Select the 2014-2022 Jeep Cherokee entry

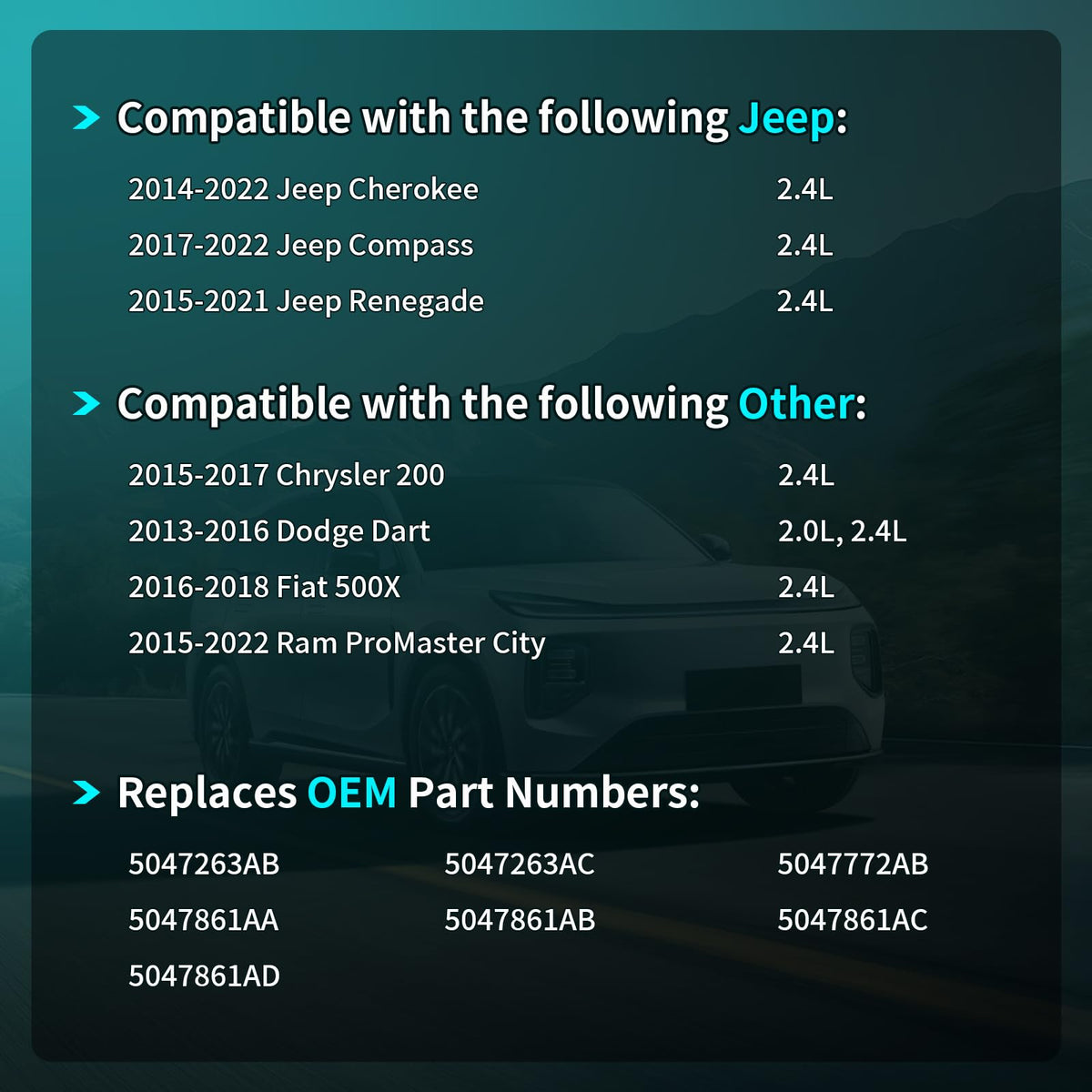(x=303, y=189)
